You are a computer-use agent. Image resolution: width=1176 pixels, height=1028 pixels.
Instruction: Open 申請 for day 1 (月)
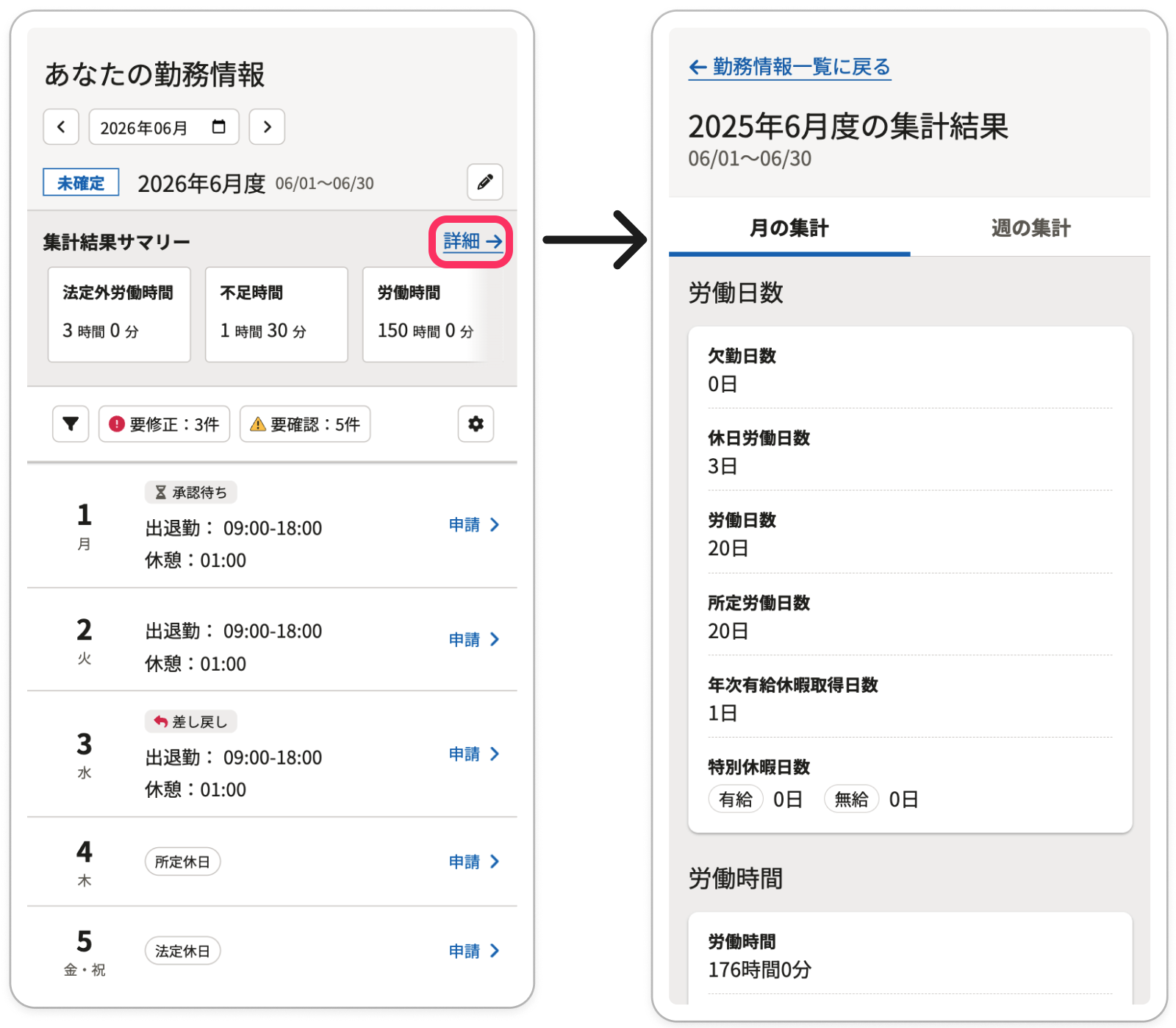pos(474,524)
